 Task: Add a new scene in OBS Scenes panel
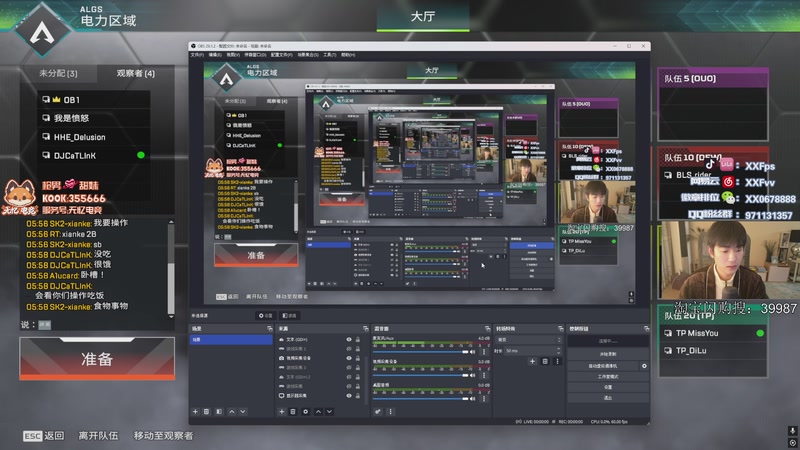tap(195, 411)
